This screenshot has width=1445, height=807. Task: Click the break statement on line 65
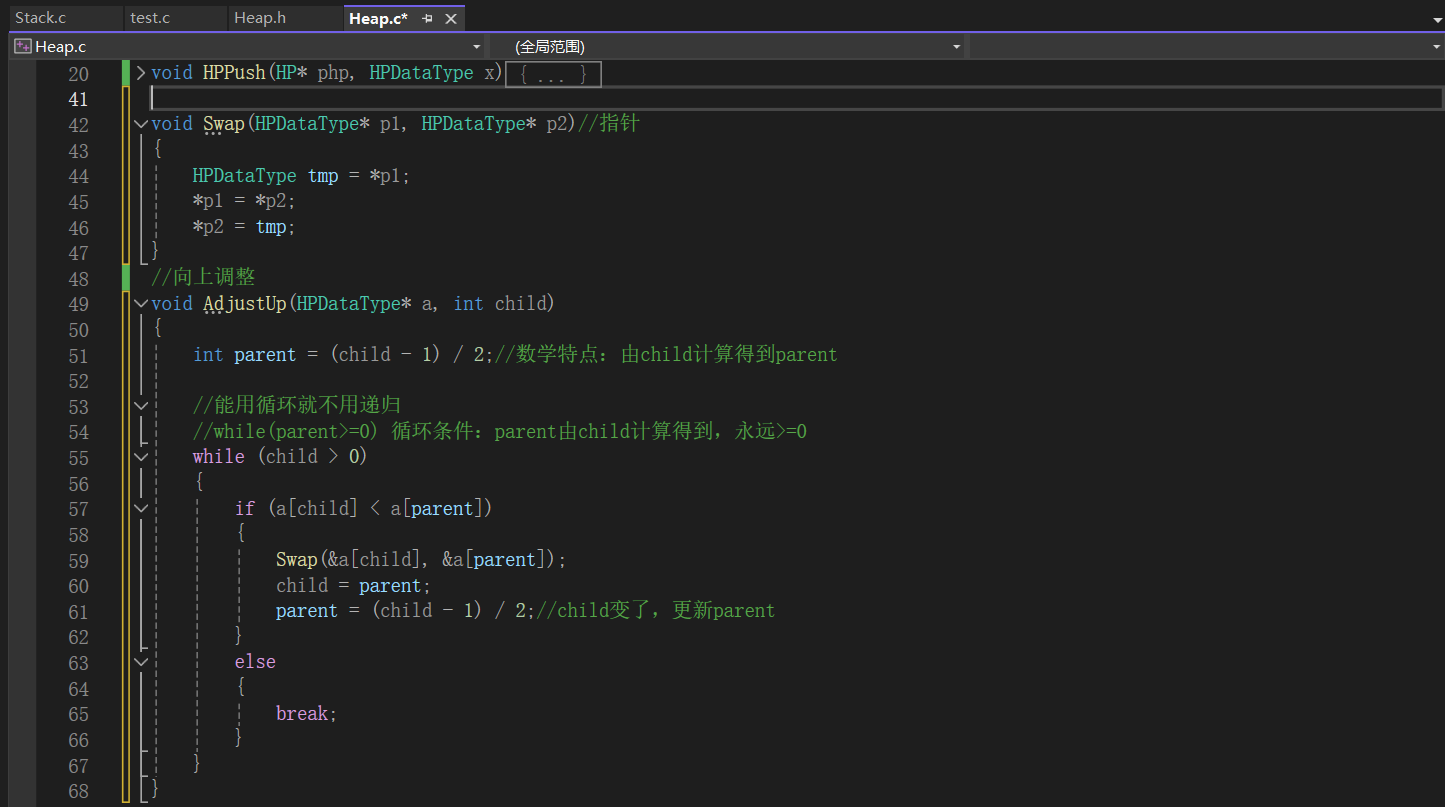(x=307, y=713)
